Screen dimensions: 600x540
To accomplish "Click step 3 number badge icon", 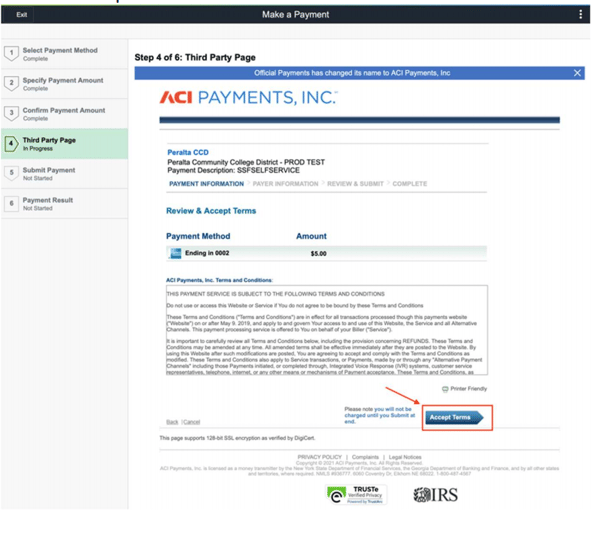I will (11, 113).
